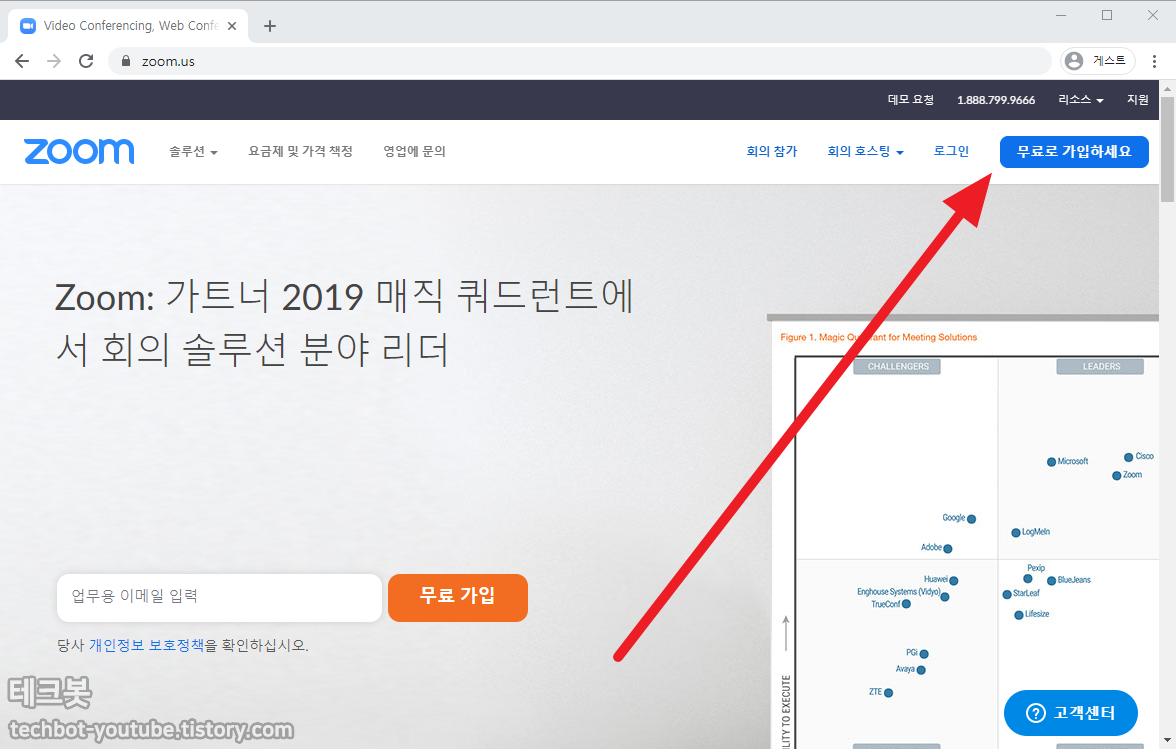Go back with the browser back arrow
Viewport: 1176px width, 749px height.
coord(22,61)
